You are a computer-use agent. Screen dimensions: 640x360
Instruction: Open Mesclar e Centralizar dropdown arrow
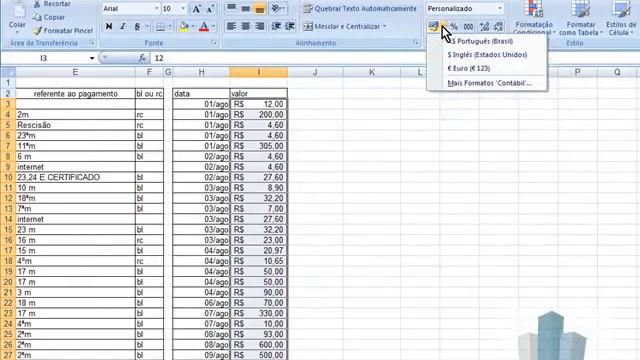[x=384, y=27]
